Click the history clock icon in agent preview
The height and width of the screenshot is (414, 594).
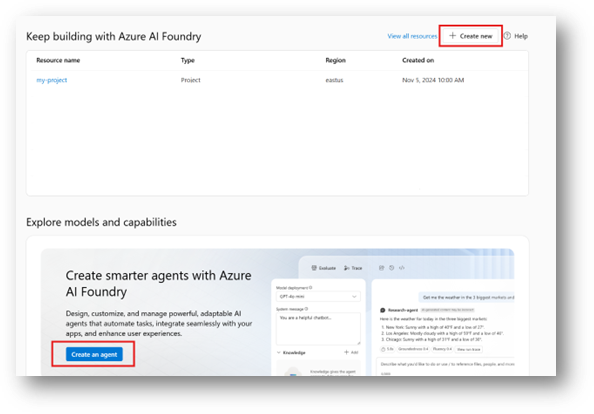[392, 268]
